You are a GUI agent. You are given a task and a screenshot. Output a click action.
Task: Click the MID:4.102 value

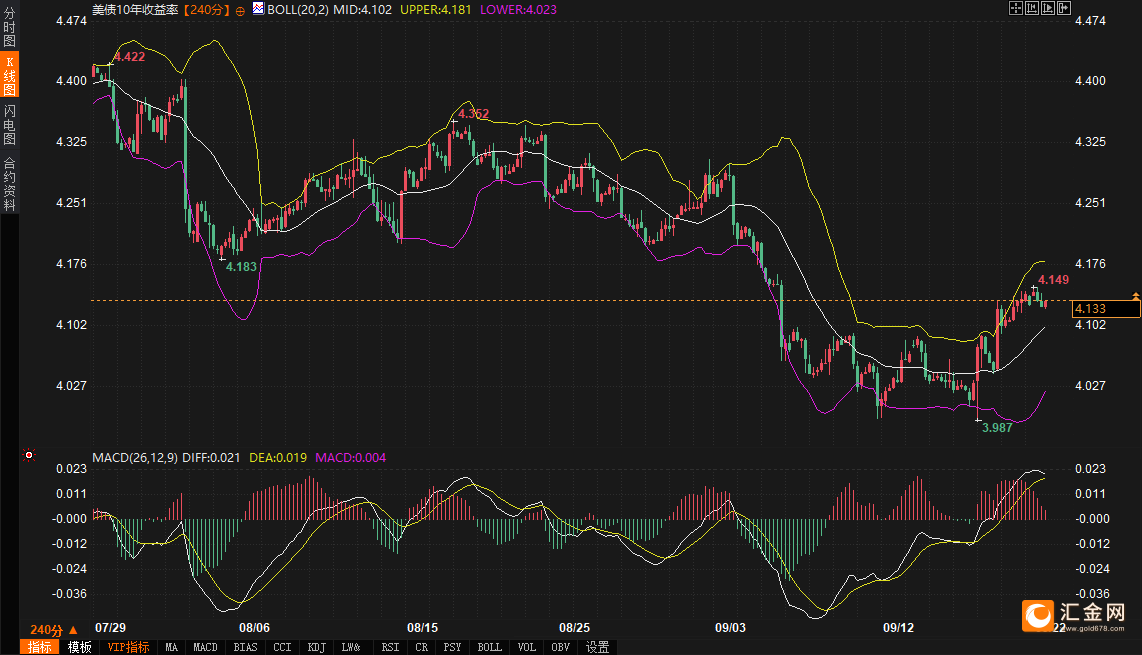362,10
